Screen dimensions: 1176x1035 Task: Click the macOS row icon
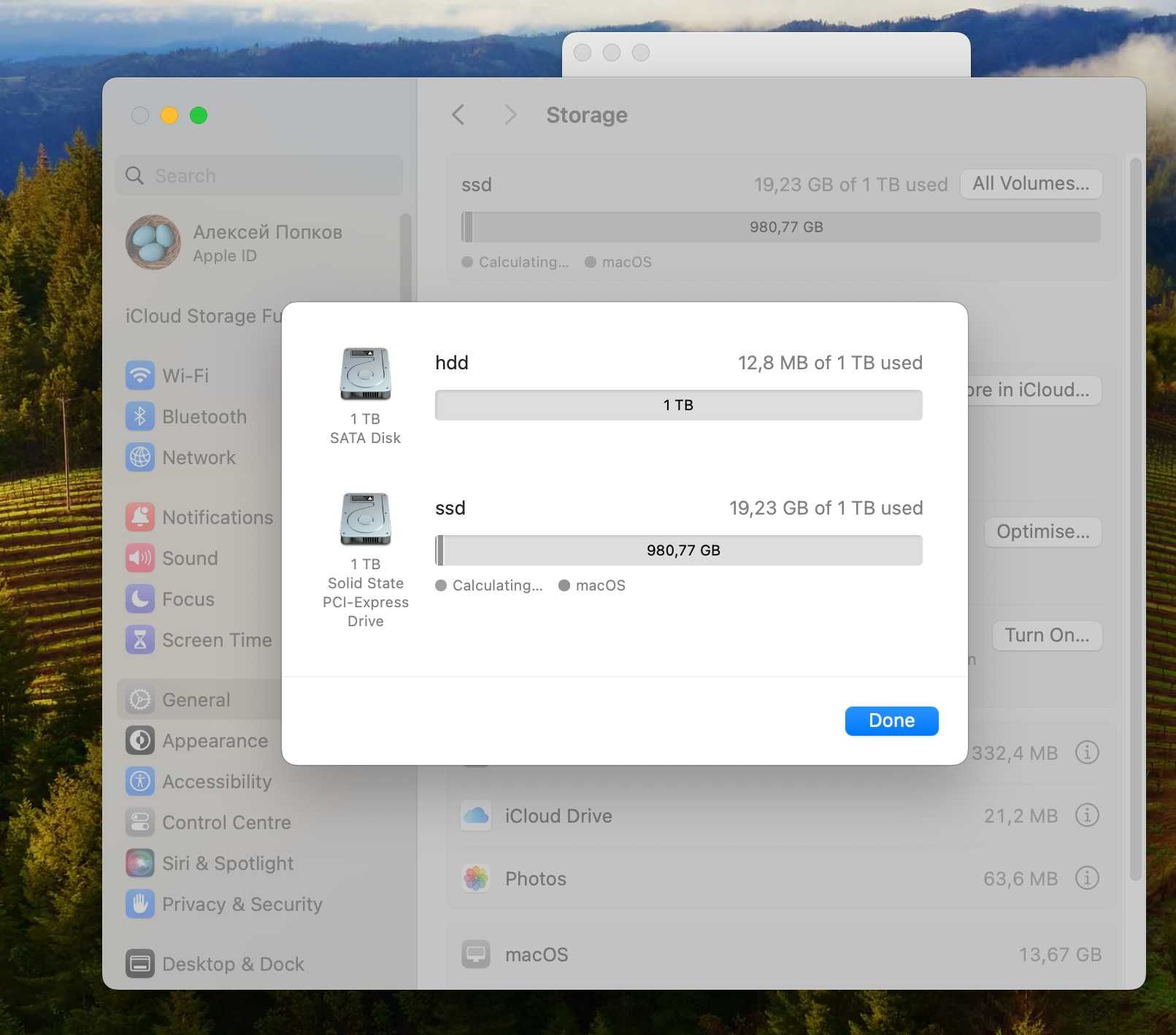[x=476, y=955]
